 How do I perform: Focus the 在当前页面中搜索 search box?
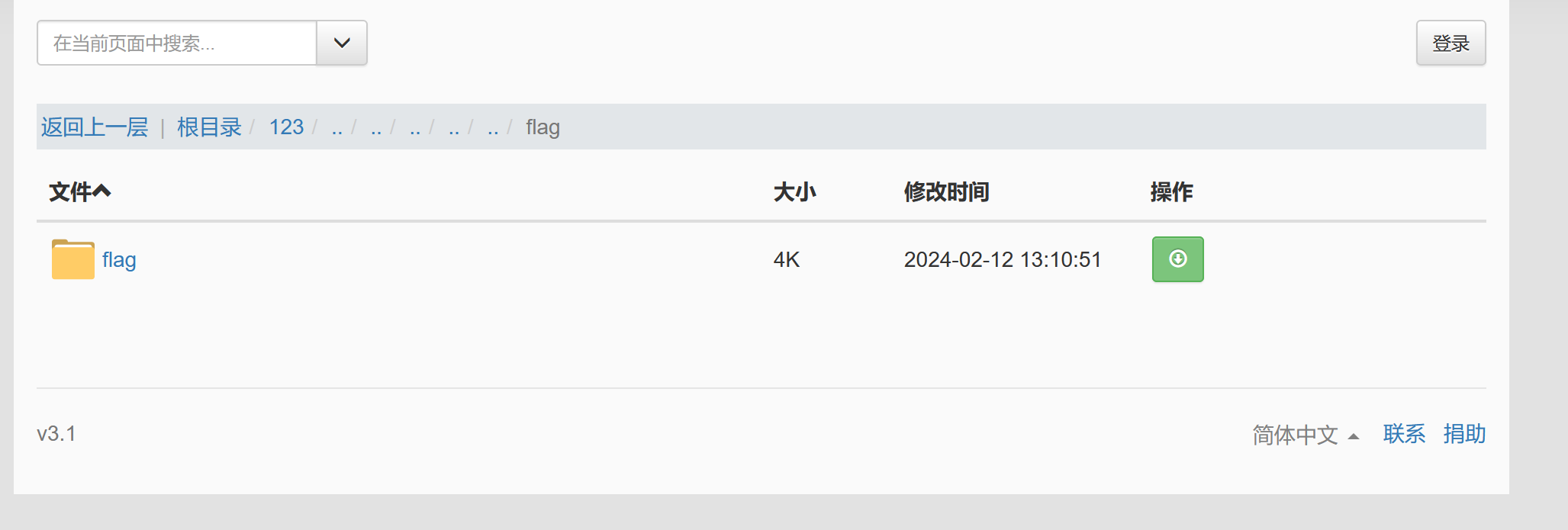point(176,43)
